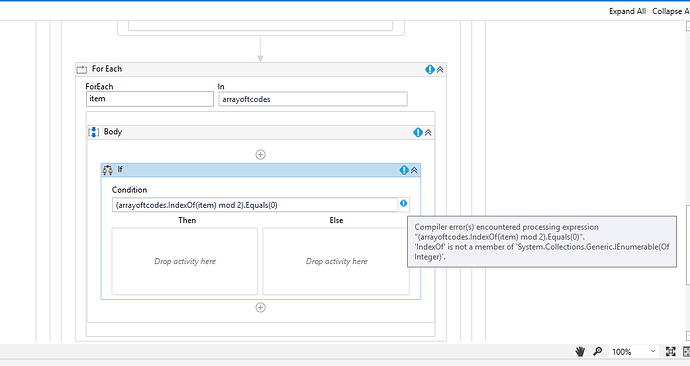This screenshot has width=690, height=366.
Task: Click the If activity title bar
Action: click(261, 170)
